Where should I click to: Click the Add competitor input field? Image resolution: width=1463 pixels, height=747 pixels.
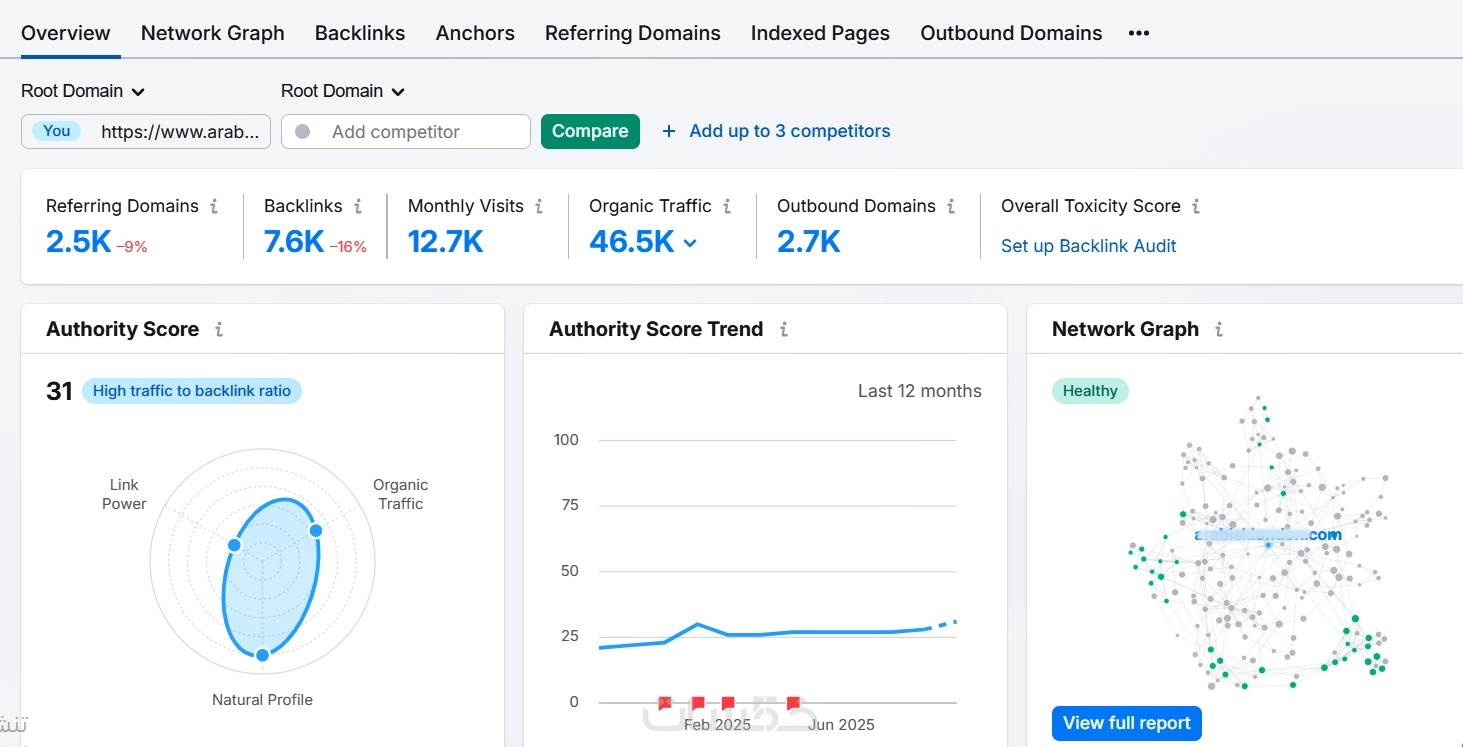coord(406,131)
